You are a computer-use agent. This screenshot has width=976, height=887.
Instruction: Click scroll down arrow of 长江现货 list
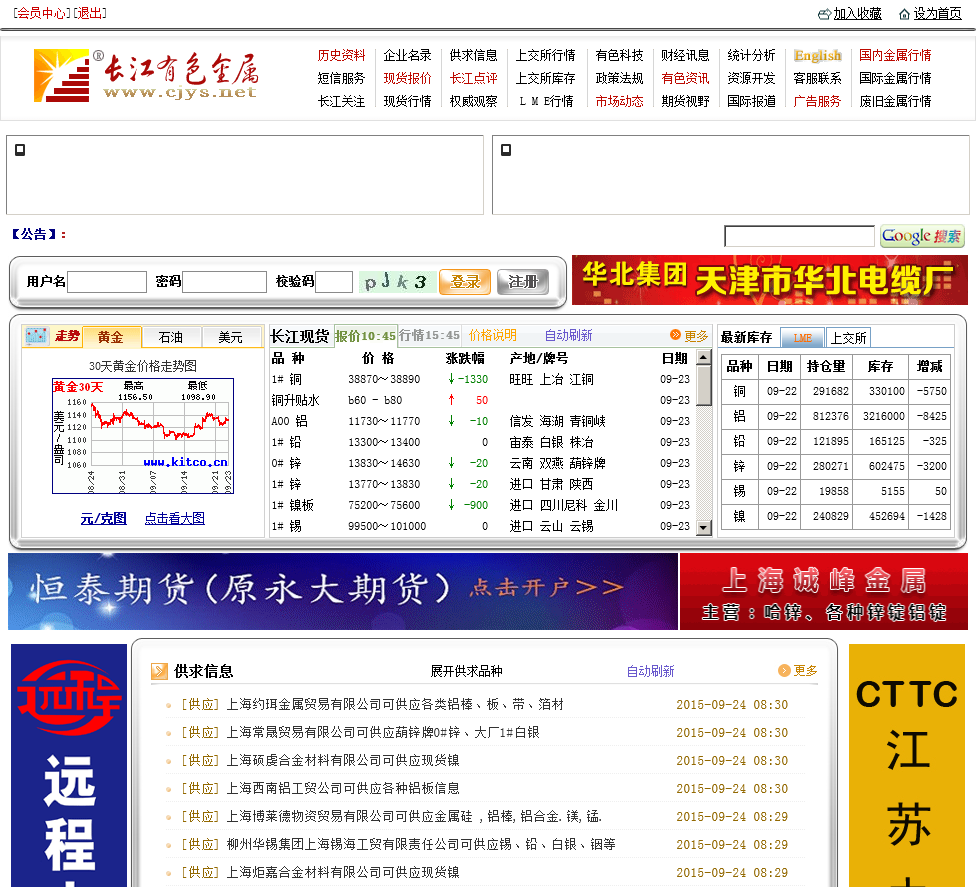point(703,528)
